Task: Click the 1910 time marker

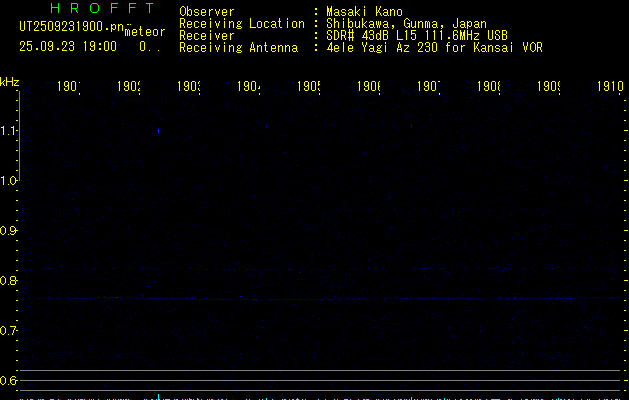Action: click(610, 87)
